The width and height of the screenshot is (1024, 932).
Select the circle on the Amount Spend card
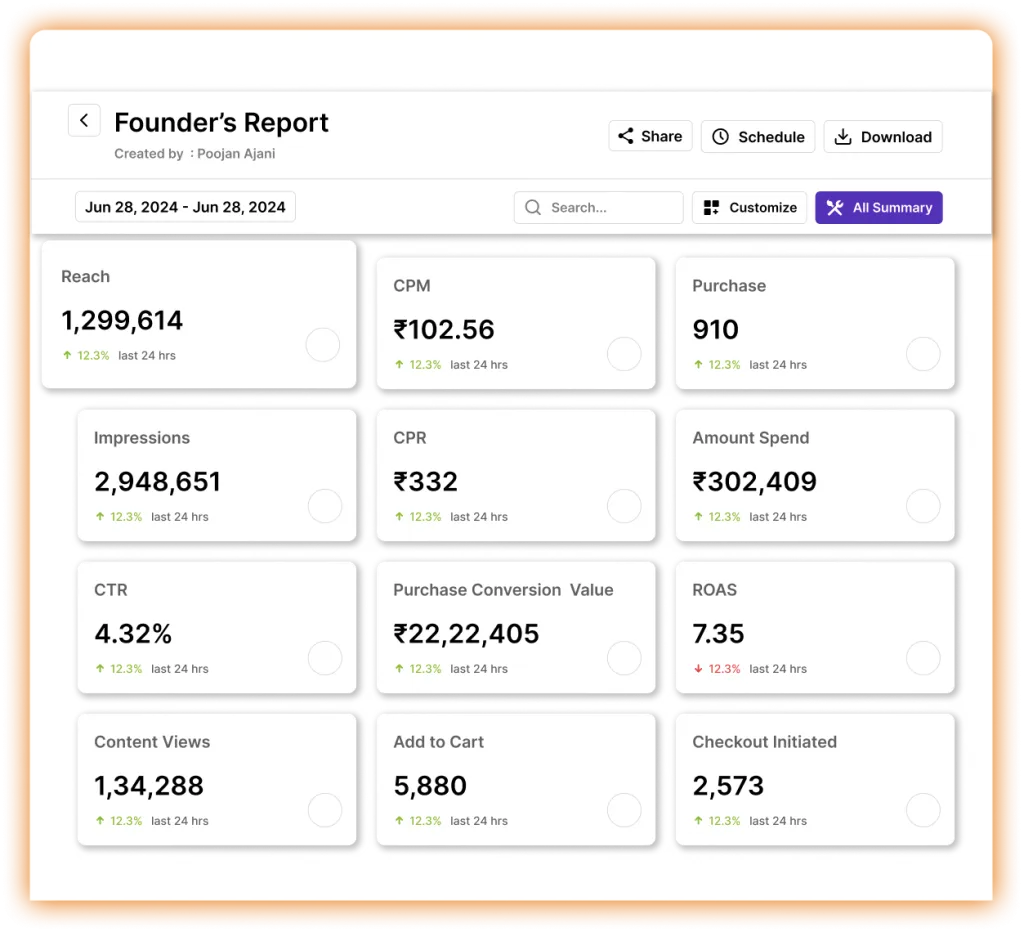(923, 506)
